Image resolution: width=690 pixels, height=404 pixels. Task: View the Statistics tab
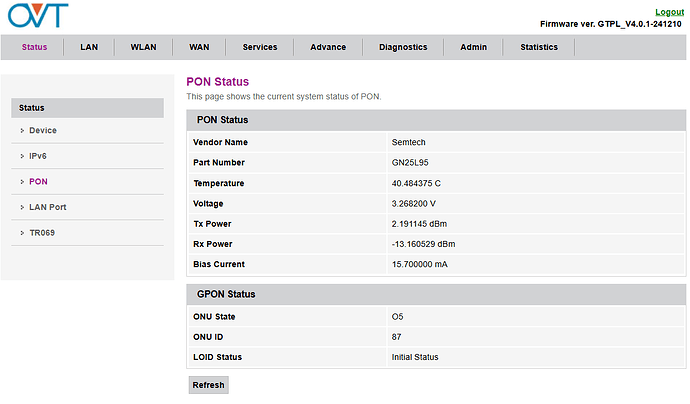click(x=539, y=47)
